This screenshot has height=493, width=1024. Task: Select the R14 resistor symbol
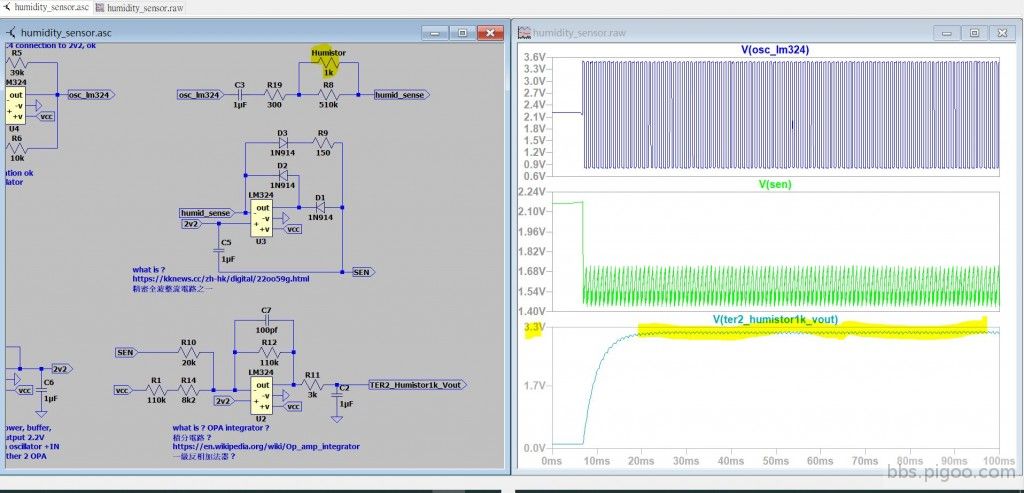[x=189, y=390]
